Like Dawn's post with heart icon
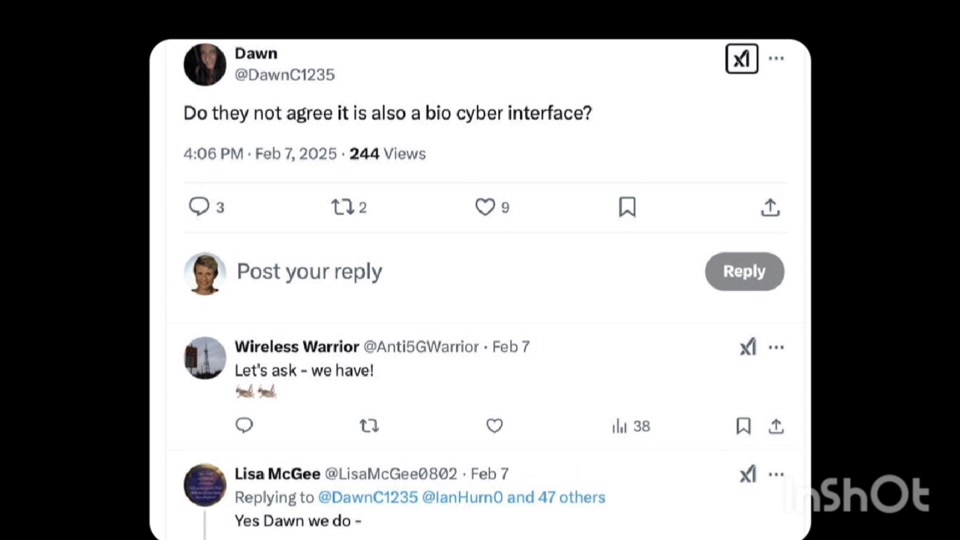Viewport: 960px width, 540px height. click(x=485, y=207)
